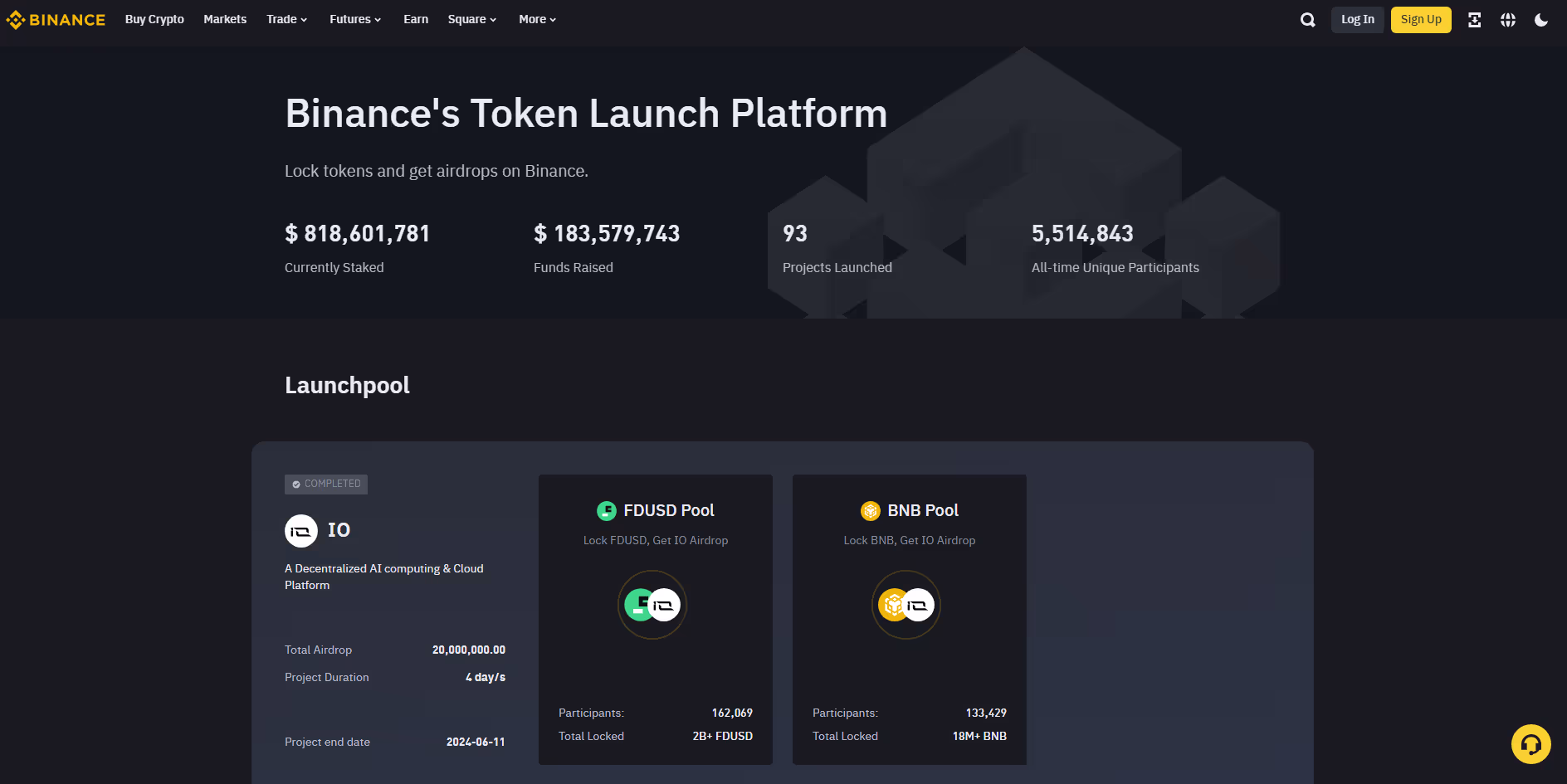
Task: Open the language globe icon
Action: click(1508, 20)
